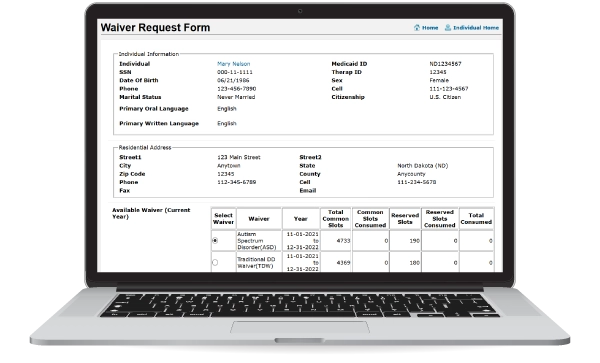
Task: Click the Reserved Slots column header
Action: (405, 218)
